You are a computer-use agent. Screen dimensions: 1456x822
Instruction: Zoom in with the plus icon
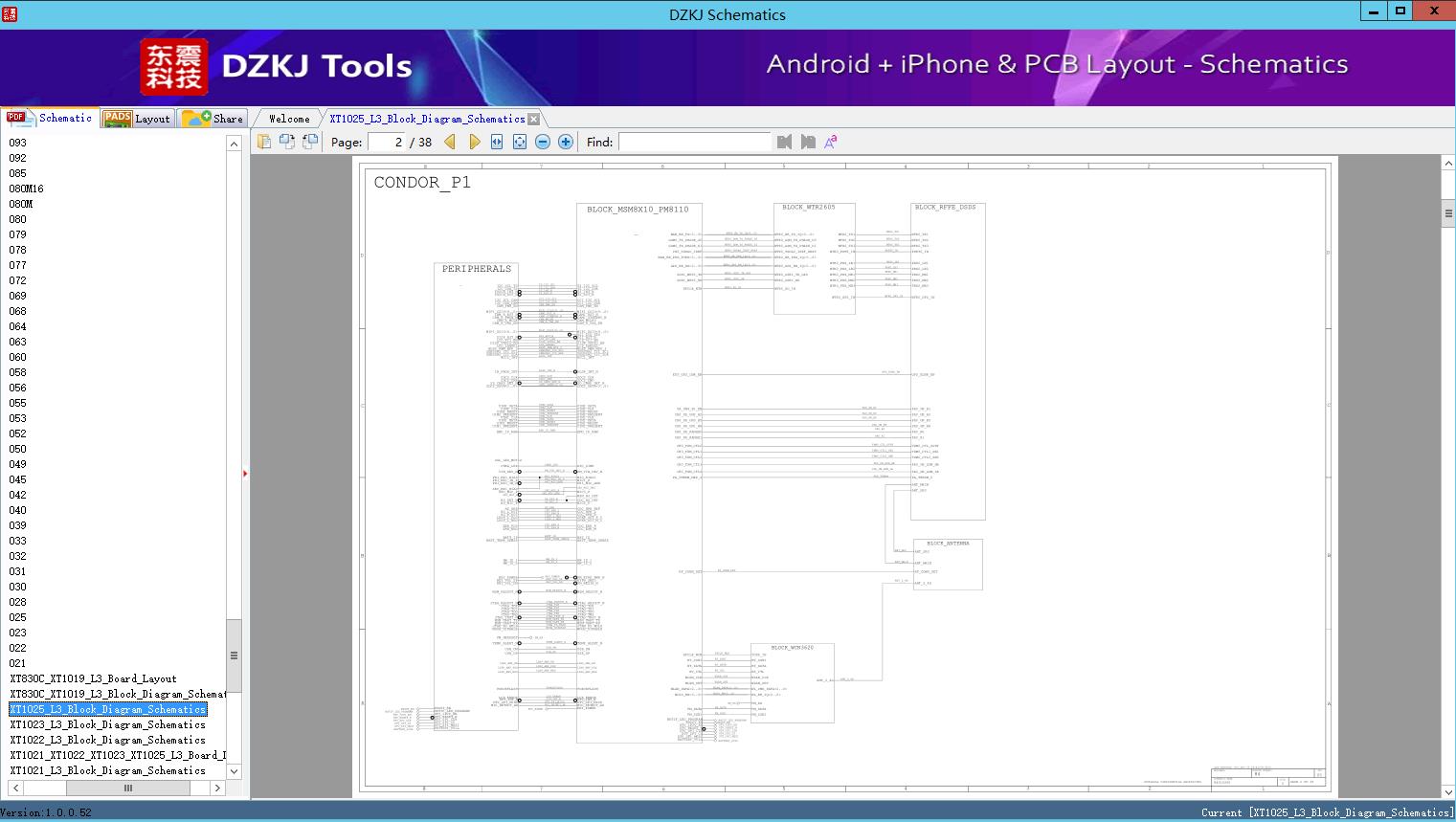click(x=566, y=142)
